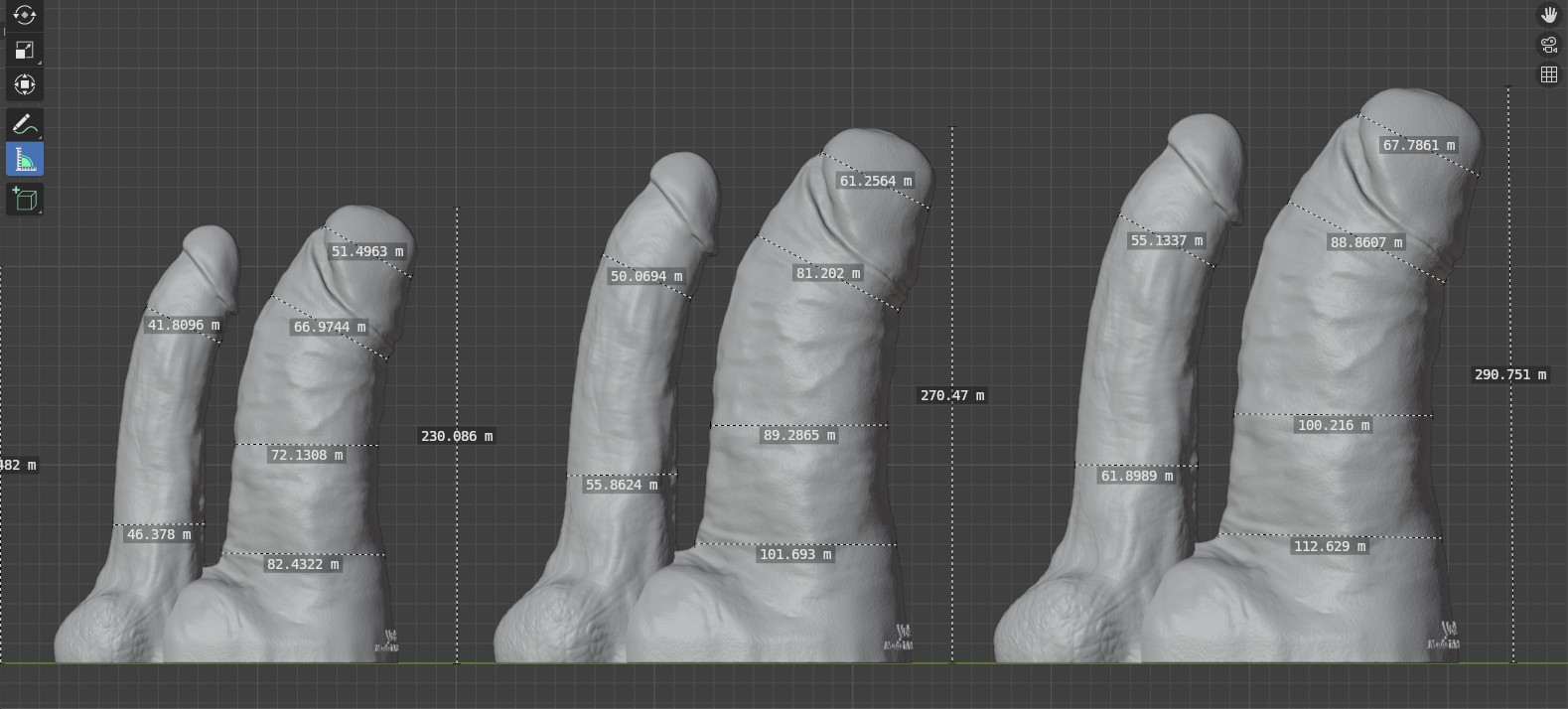Click the active Measure ruler tool
Image resolution: width=1568 pixels, height=709 pixels.
pyautogui.click(x=25, y=160)
